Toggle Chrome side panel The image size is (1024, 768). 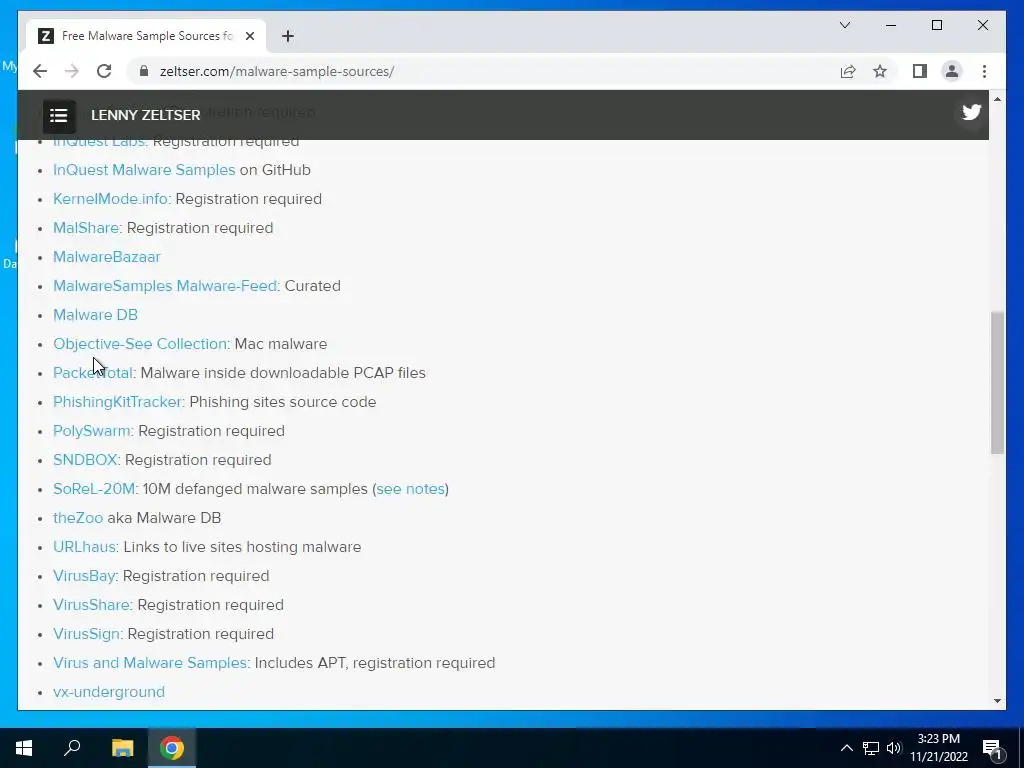(x=920, y=71)
